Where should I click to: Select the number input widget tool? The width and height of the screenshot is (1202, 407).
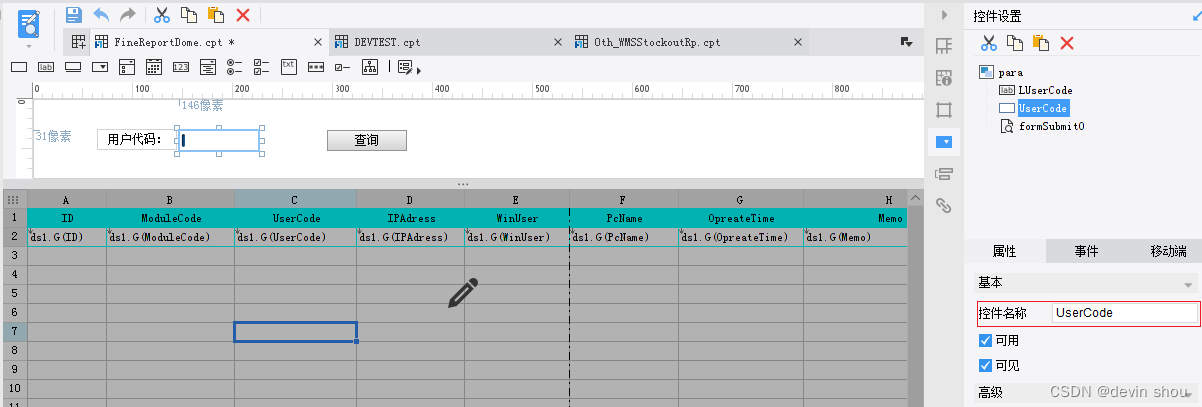181,67
